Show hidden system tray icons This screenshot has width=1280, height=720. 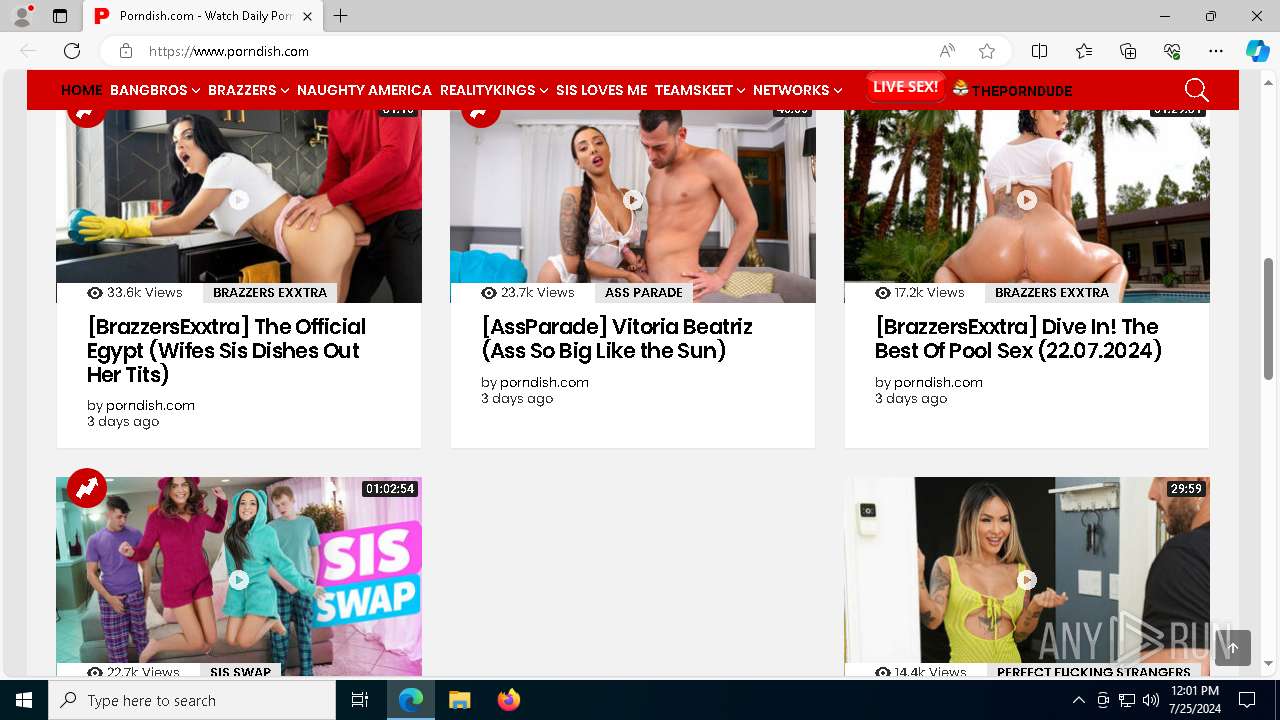click(1079, 700)
